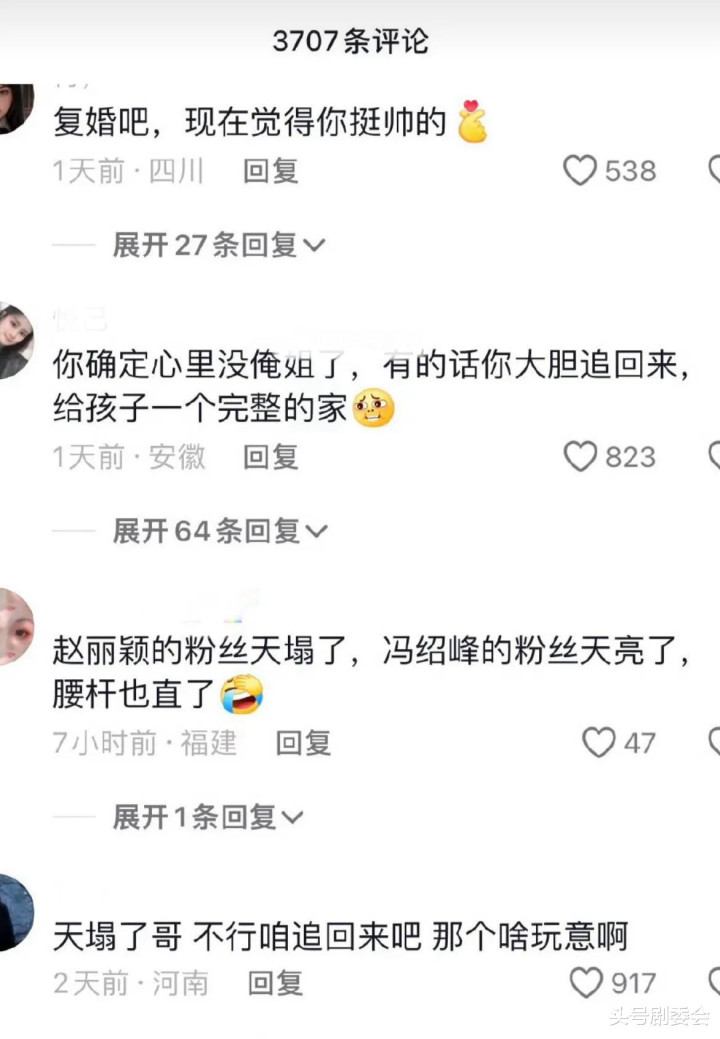Tap the dislike icon beside 538 likes
720x1039 pixels.
point(715,171)
